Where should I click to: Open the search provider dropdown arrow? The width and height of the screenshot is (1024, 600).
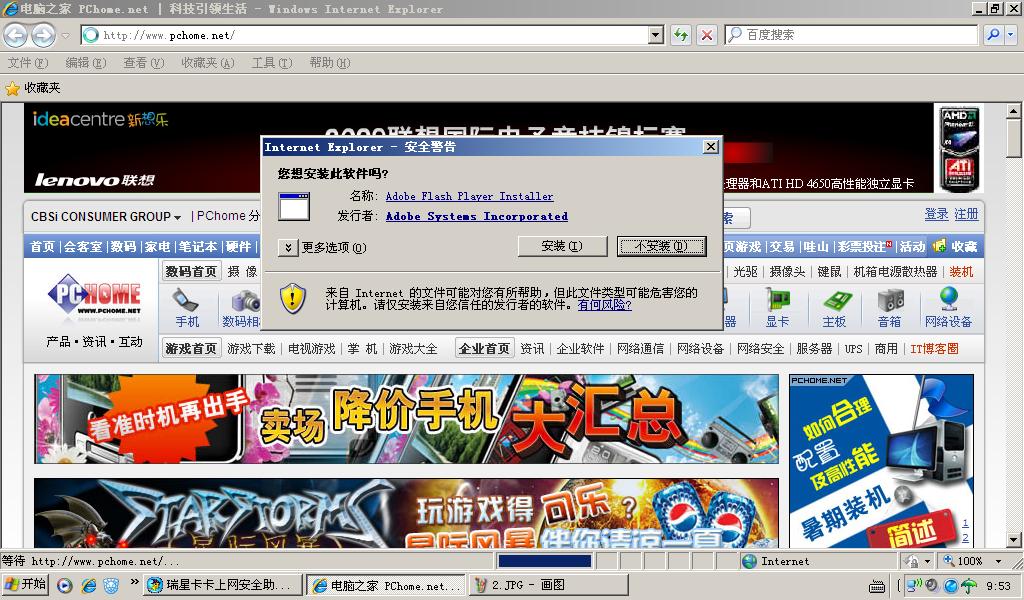click(1011, 35)
